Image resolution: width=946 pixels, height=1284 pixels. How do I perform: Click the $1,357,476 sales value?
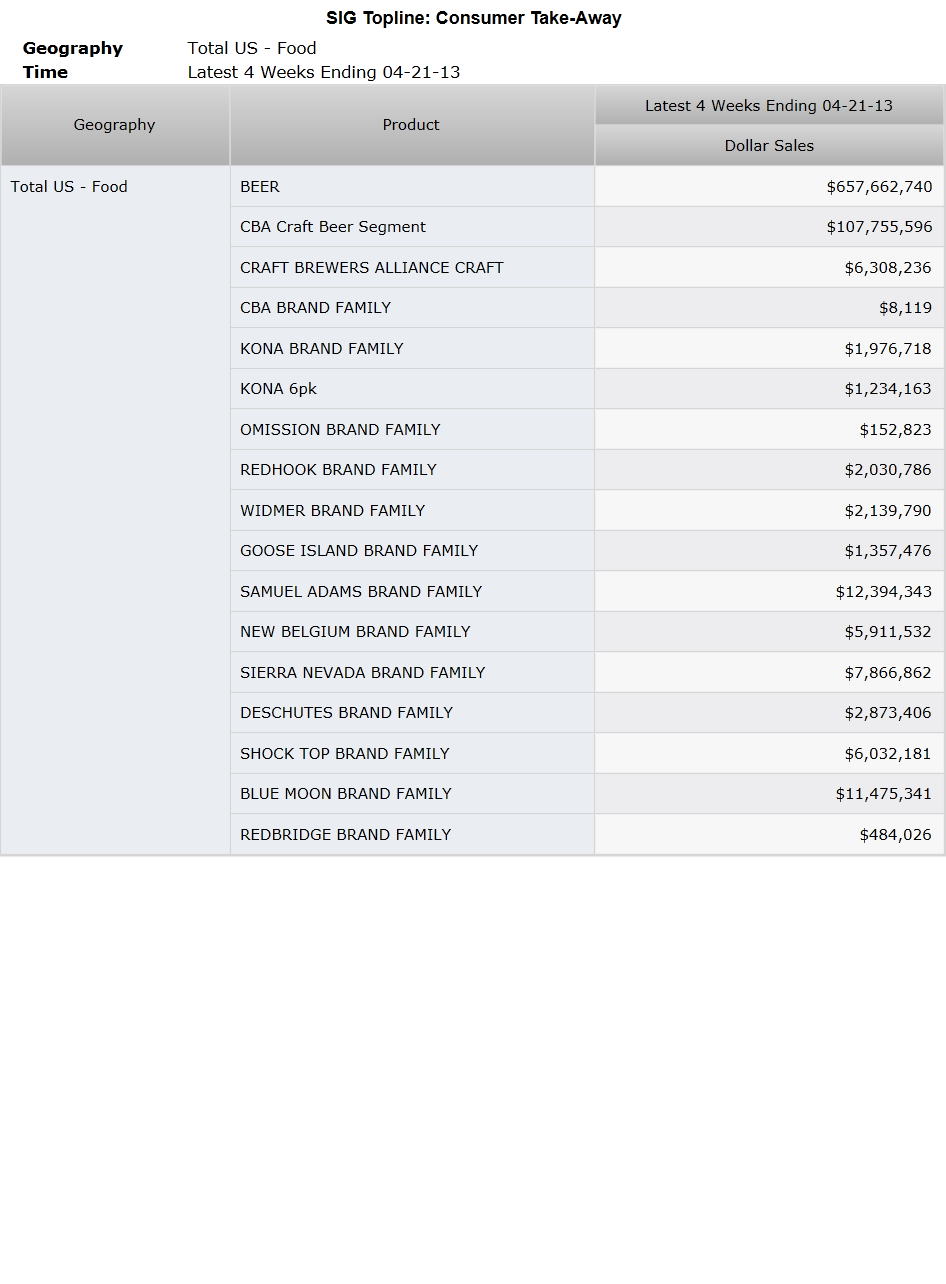(888, 551)
